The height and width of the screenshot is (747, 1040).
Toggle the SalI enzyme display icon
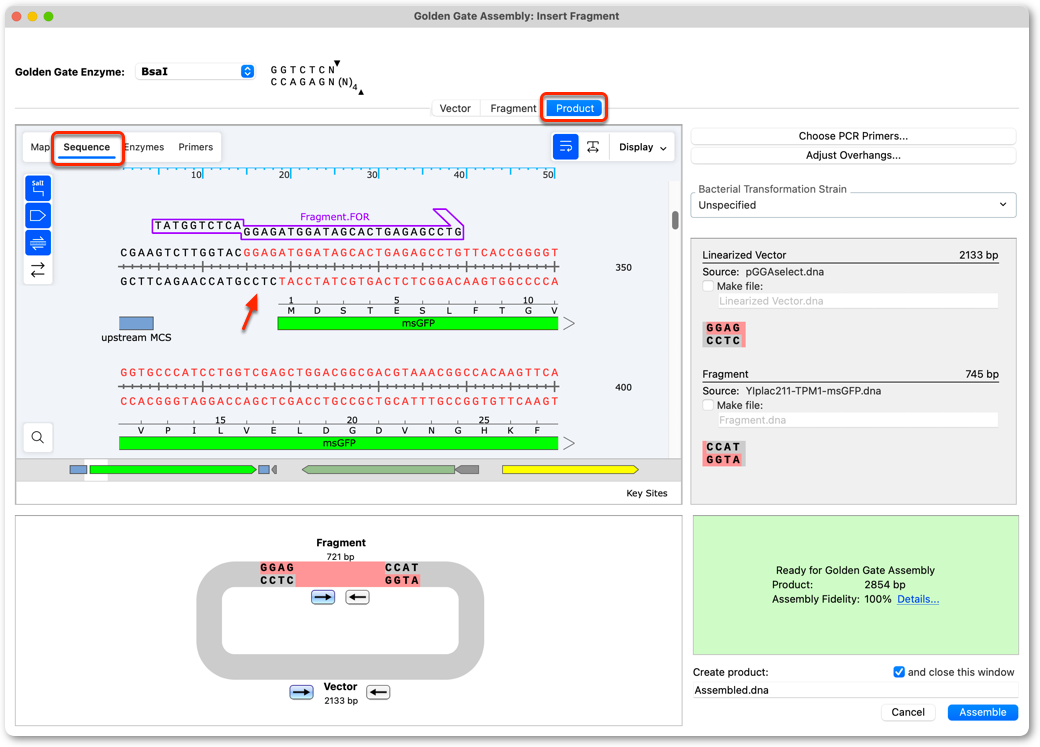click(x=38, y=188)
